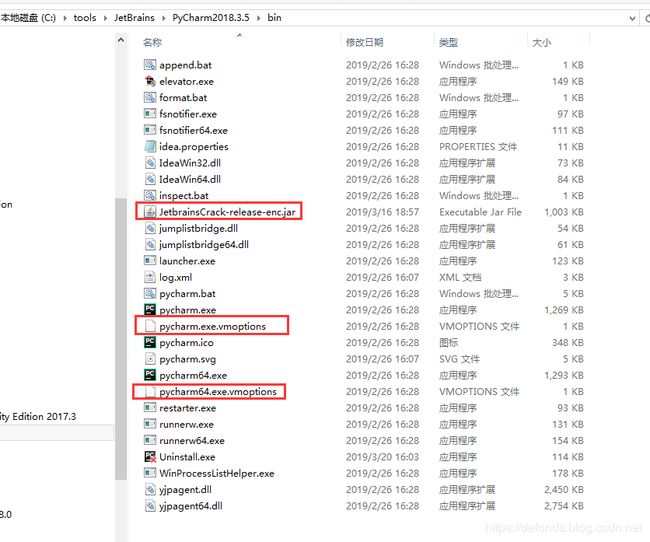Sort by 类型 column header
650x542 pixels.
tap(449, 42)
